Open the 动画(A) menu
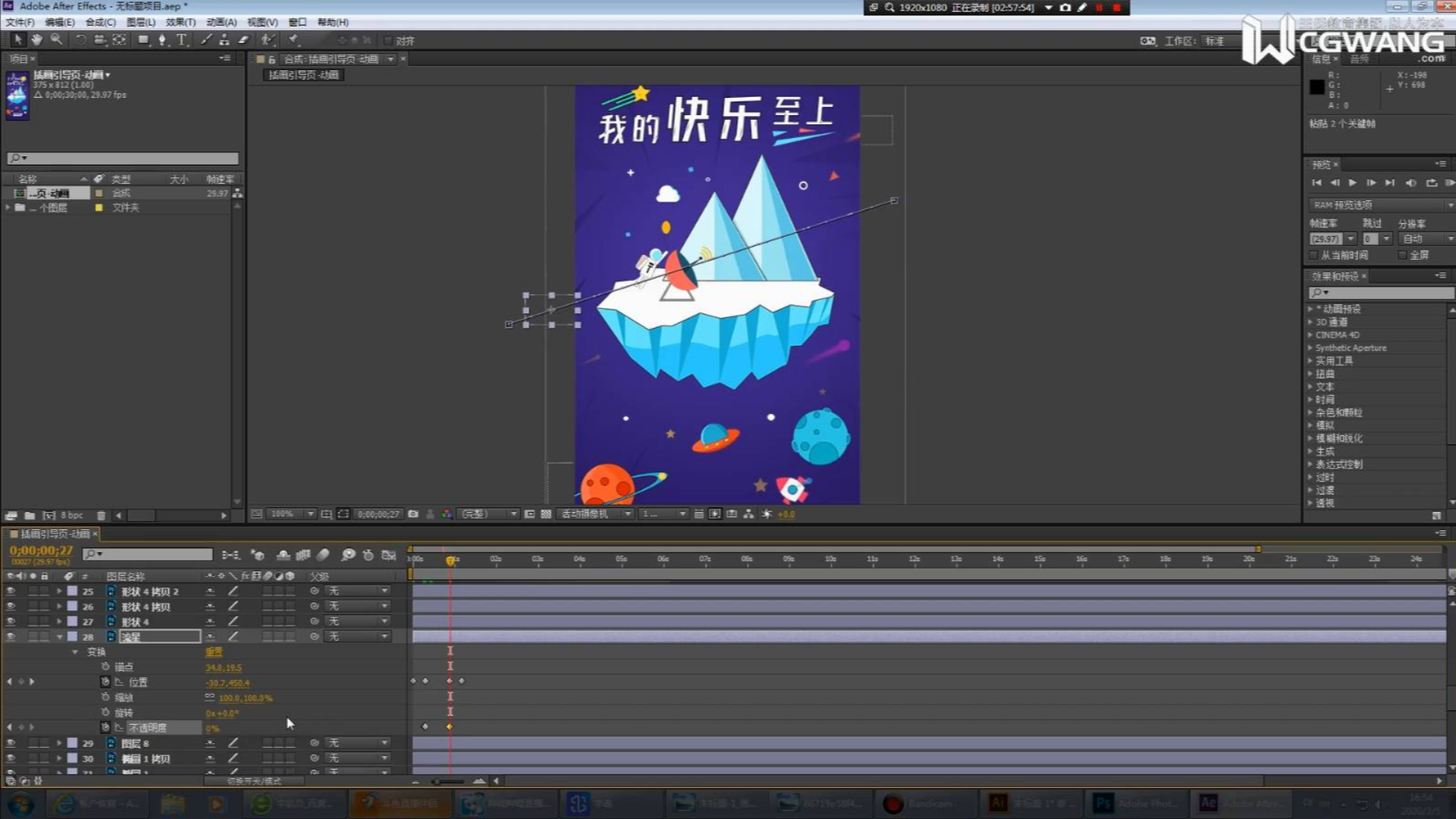1456x819 pixels. coord(221,22)
